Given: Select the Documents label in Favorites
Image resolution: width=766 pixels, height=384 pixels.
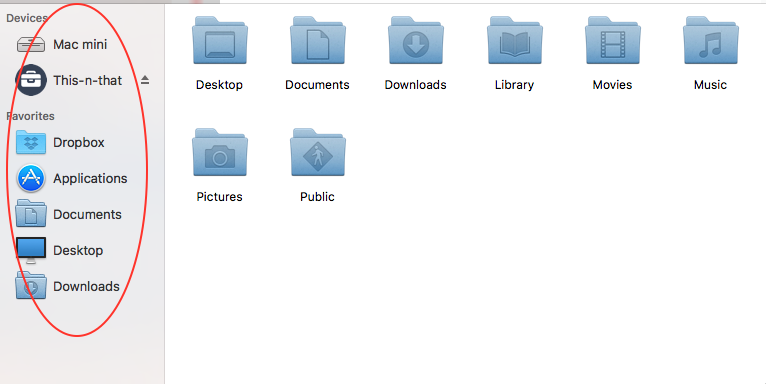Looking at the screenshot, I should (x=87, y=214).
